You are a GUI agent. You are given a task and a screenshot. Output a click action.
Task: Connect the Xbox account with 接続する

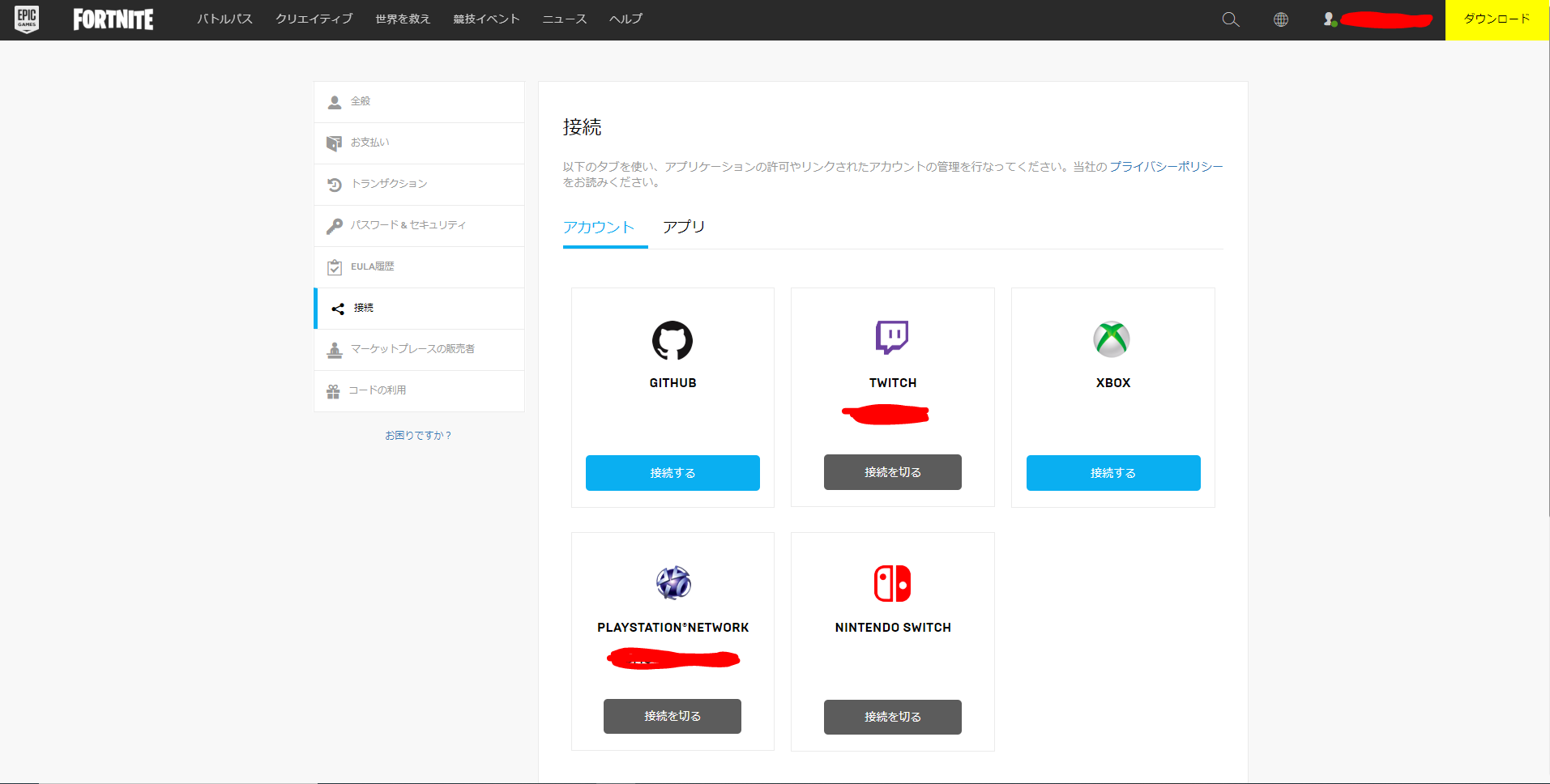point(1113,473)
